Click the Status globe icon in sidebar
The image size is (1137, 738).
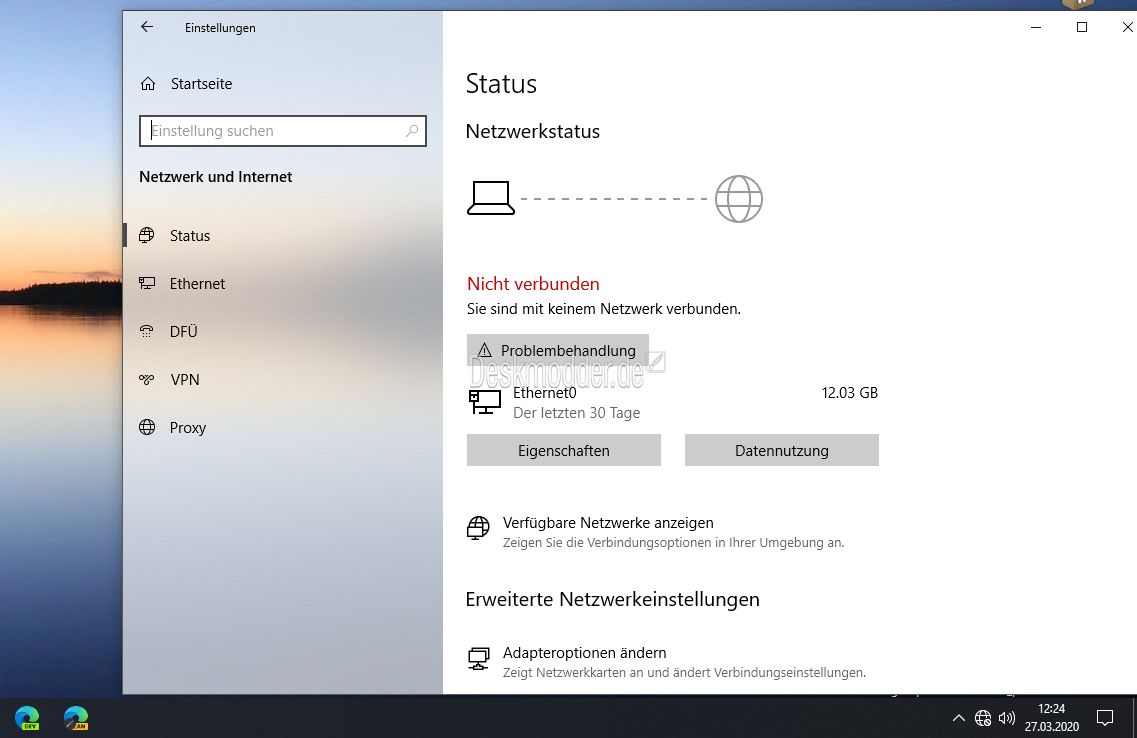coord(146,235)
